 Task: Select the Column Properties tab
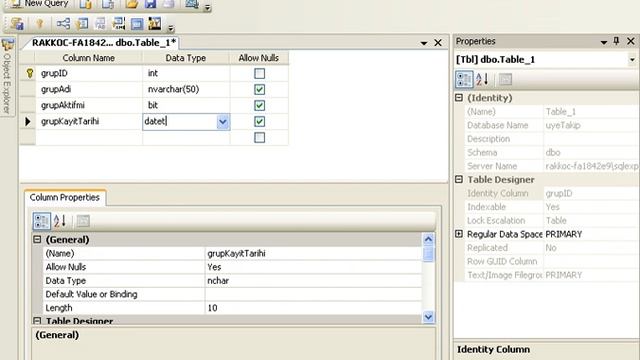[x=64, y=198]
